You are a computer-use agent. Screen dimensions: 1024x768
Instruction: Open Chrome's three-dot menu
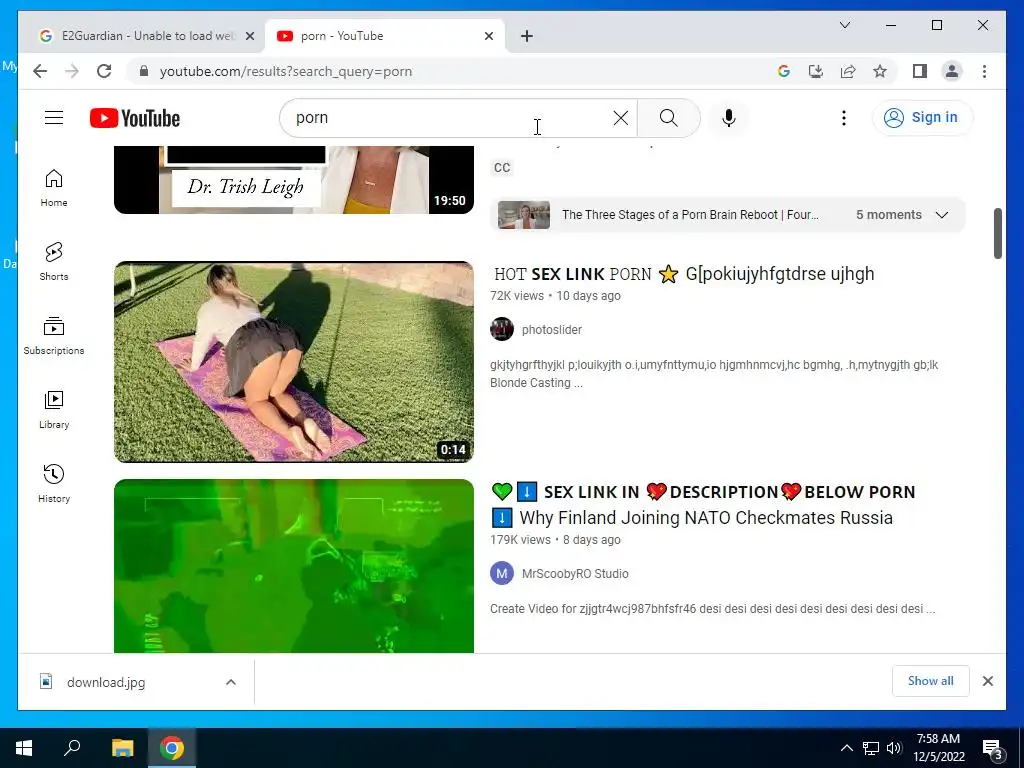[984, 71]
